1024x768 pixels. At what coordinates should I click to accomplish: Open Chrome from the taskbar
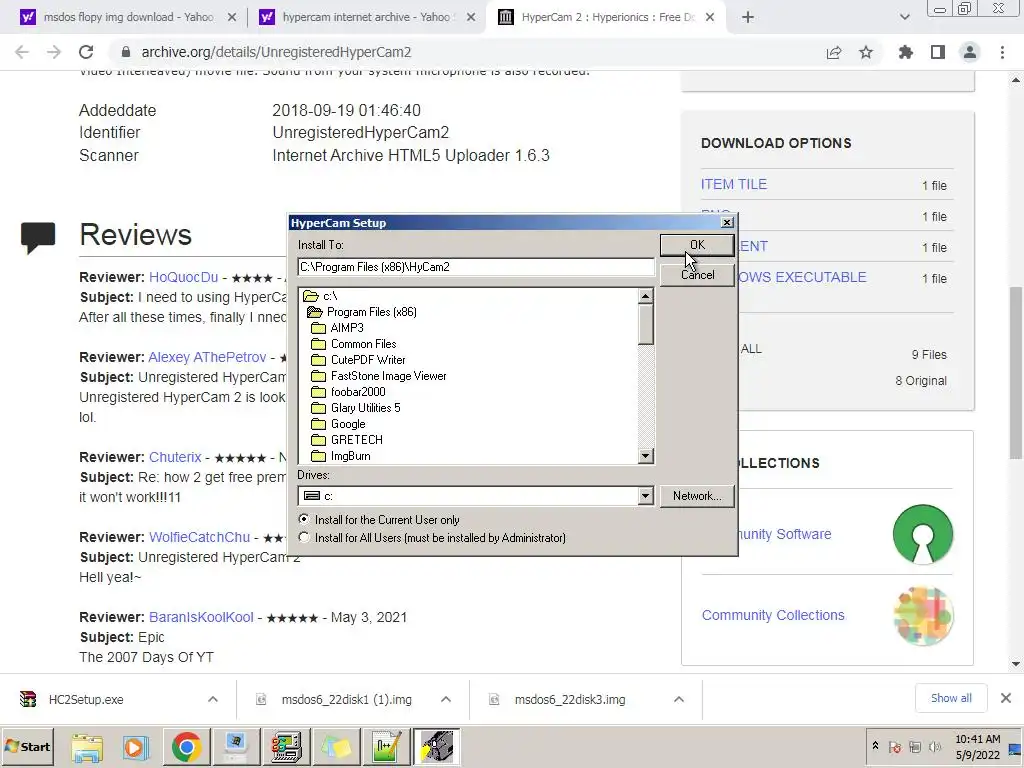(186, 746)
